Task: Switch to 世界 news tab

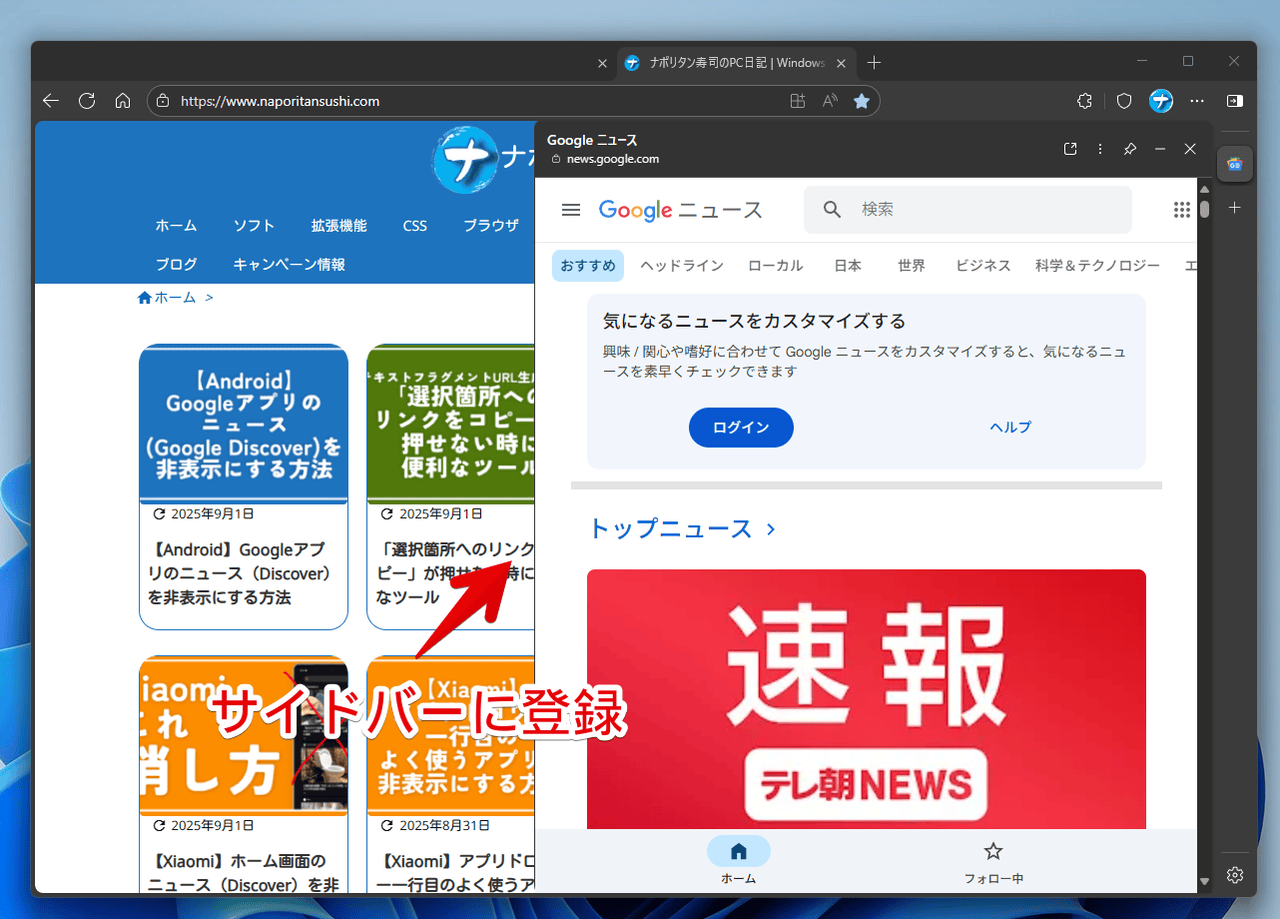Action: pos(911,266)
